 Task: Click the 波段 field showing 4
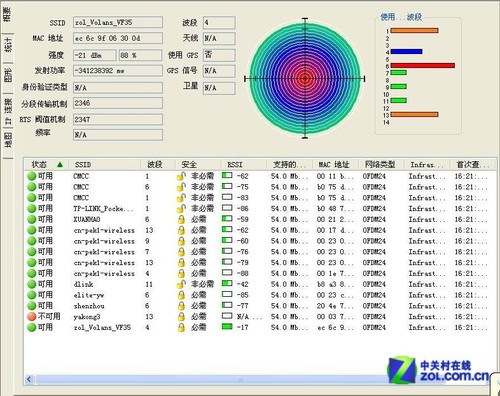point(219,22)
